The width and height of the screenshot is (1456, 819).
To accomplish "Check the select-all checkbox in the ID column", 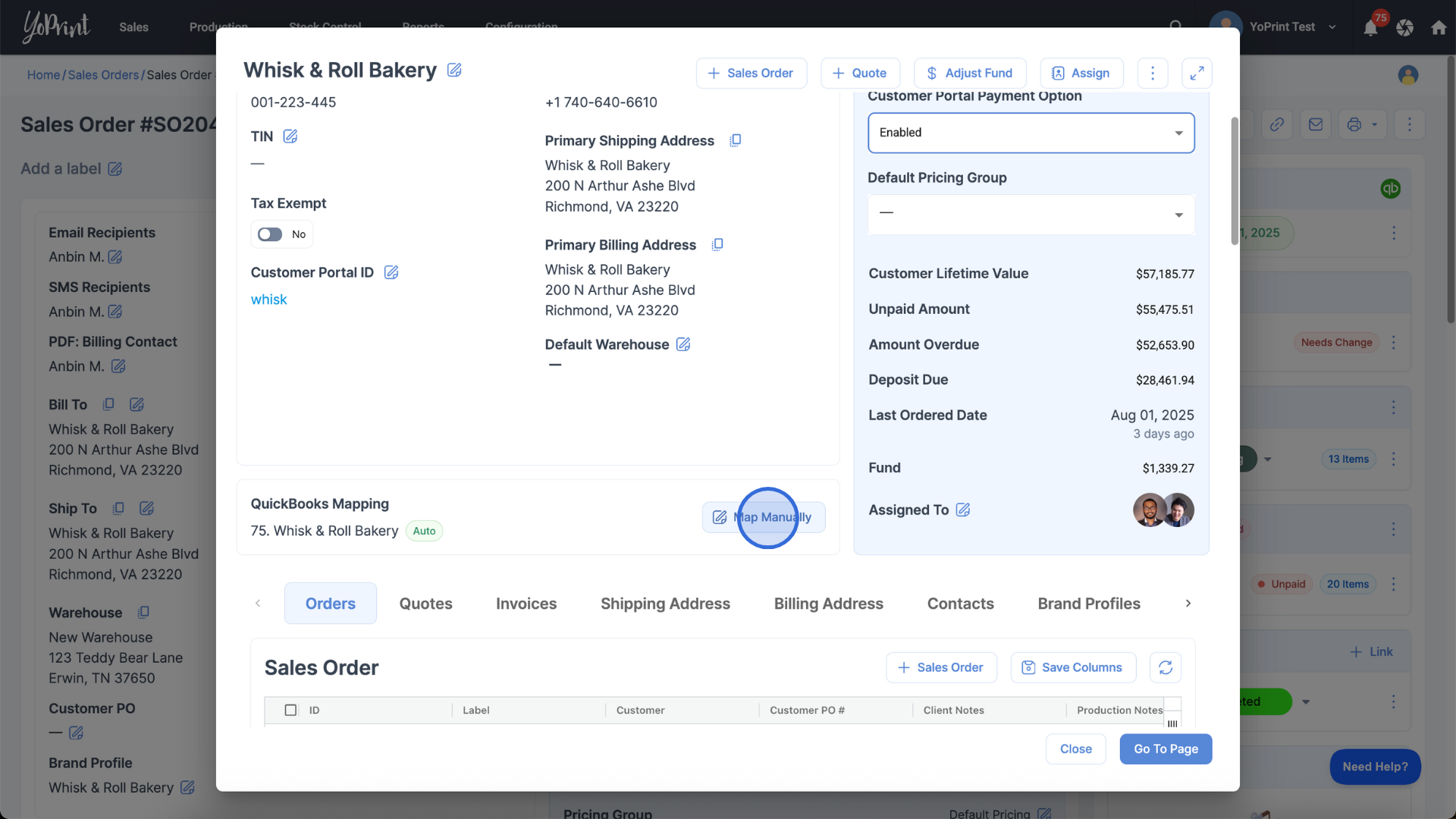I will [290, 710].
